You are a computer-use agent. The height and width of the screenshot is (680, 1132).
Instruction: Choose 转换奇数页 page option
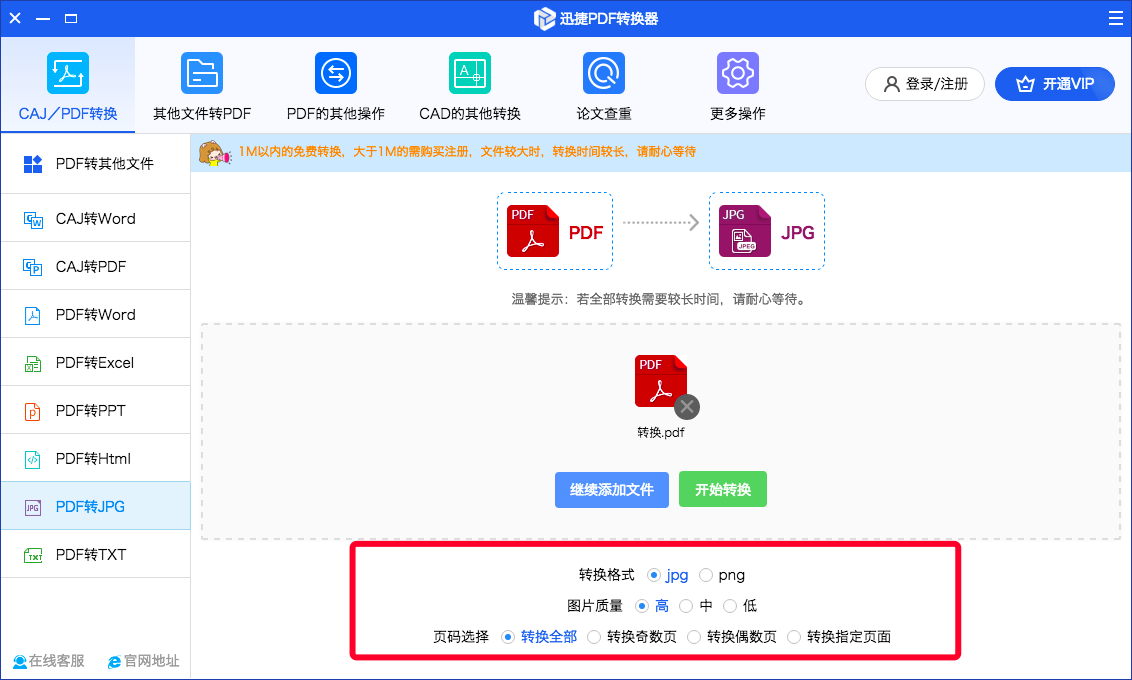tap(594, 637)
